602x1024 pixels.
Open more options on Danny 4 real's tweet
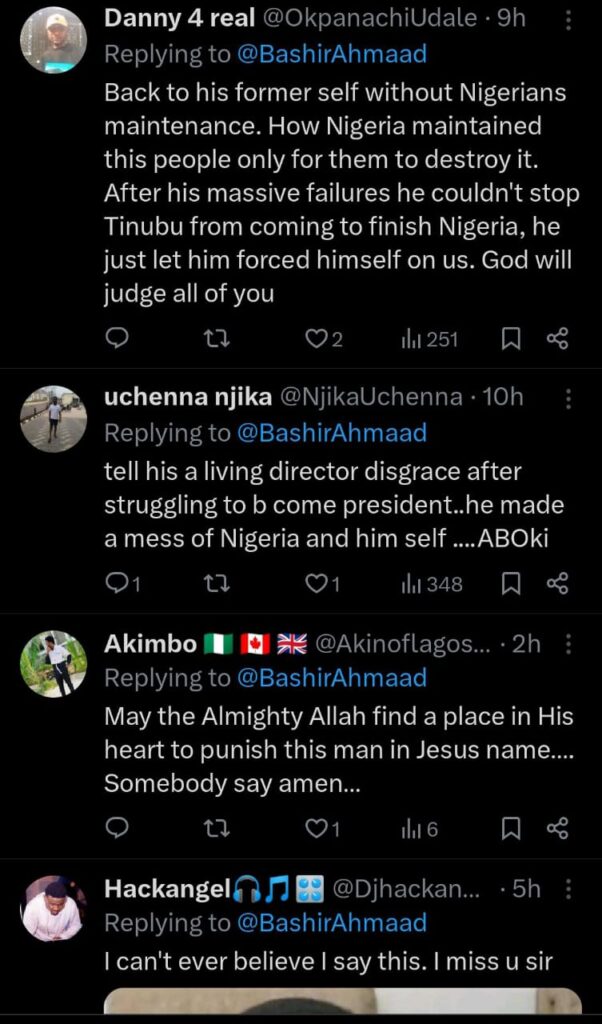569,19
